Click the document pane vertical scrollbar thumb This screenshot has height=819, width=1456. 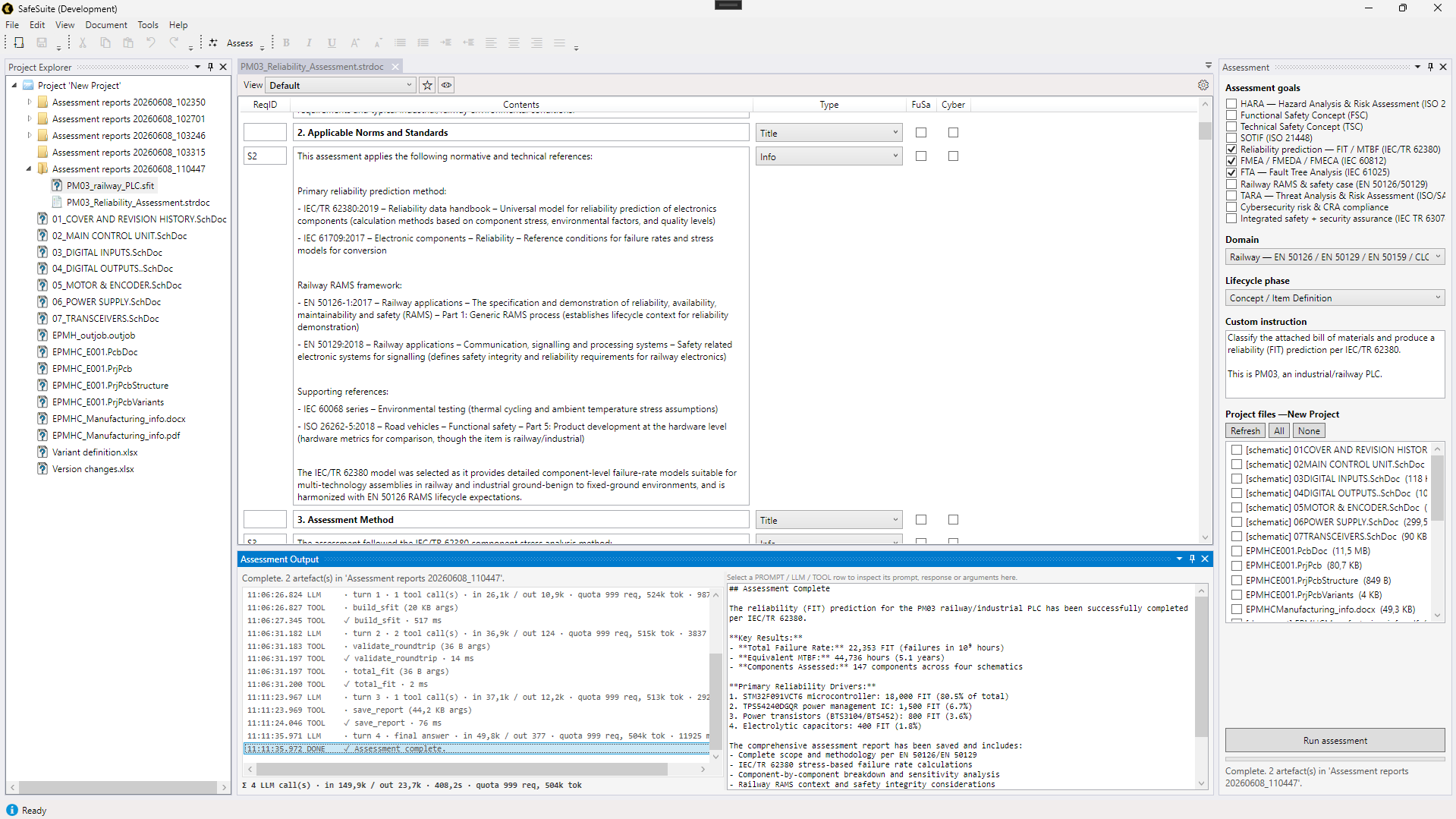(1205, 131)
